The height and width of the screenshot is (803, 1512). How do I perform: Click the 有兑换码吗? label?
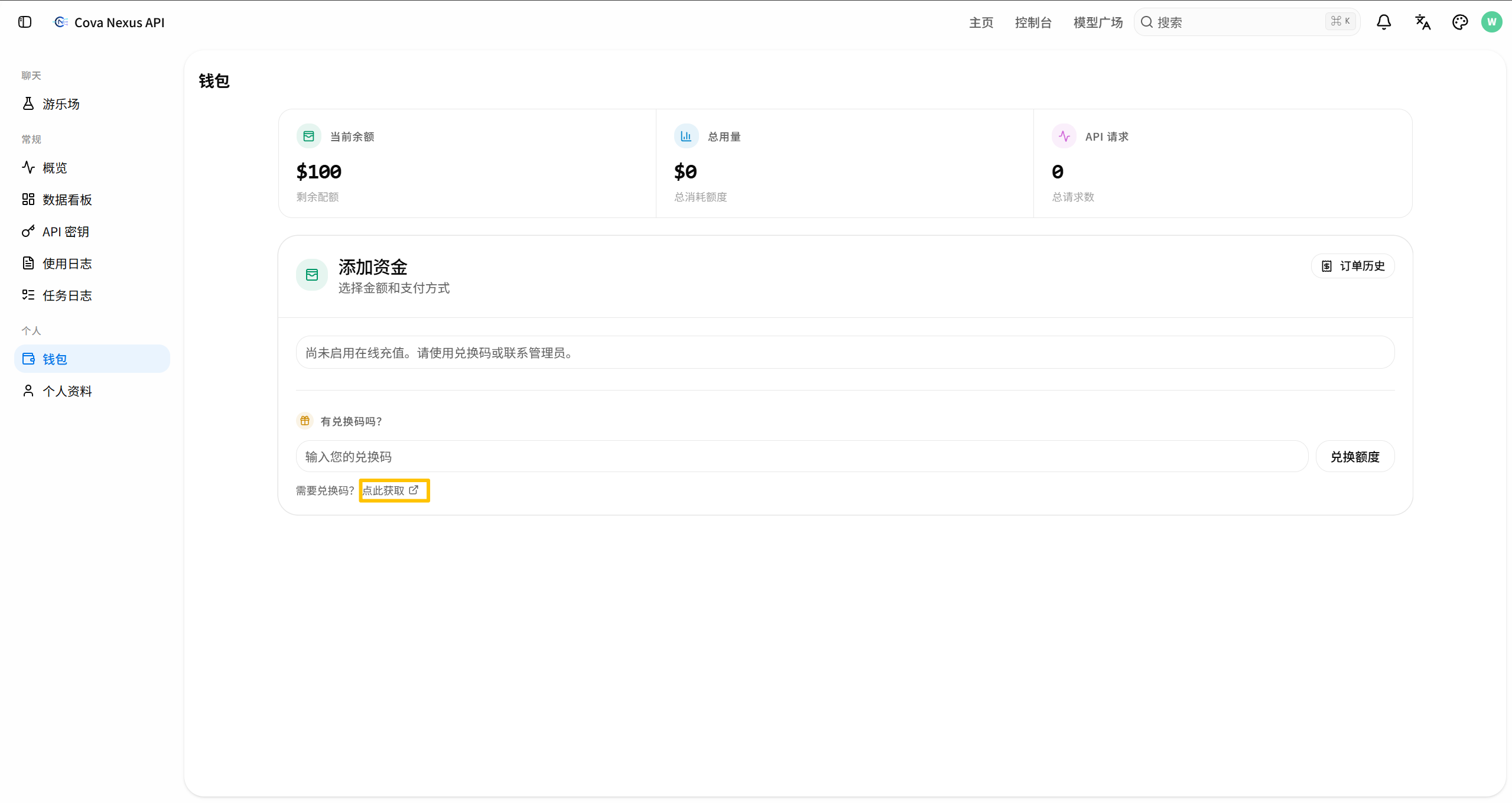351,421
